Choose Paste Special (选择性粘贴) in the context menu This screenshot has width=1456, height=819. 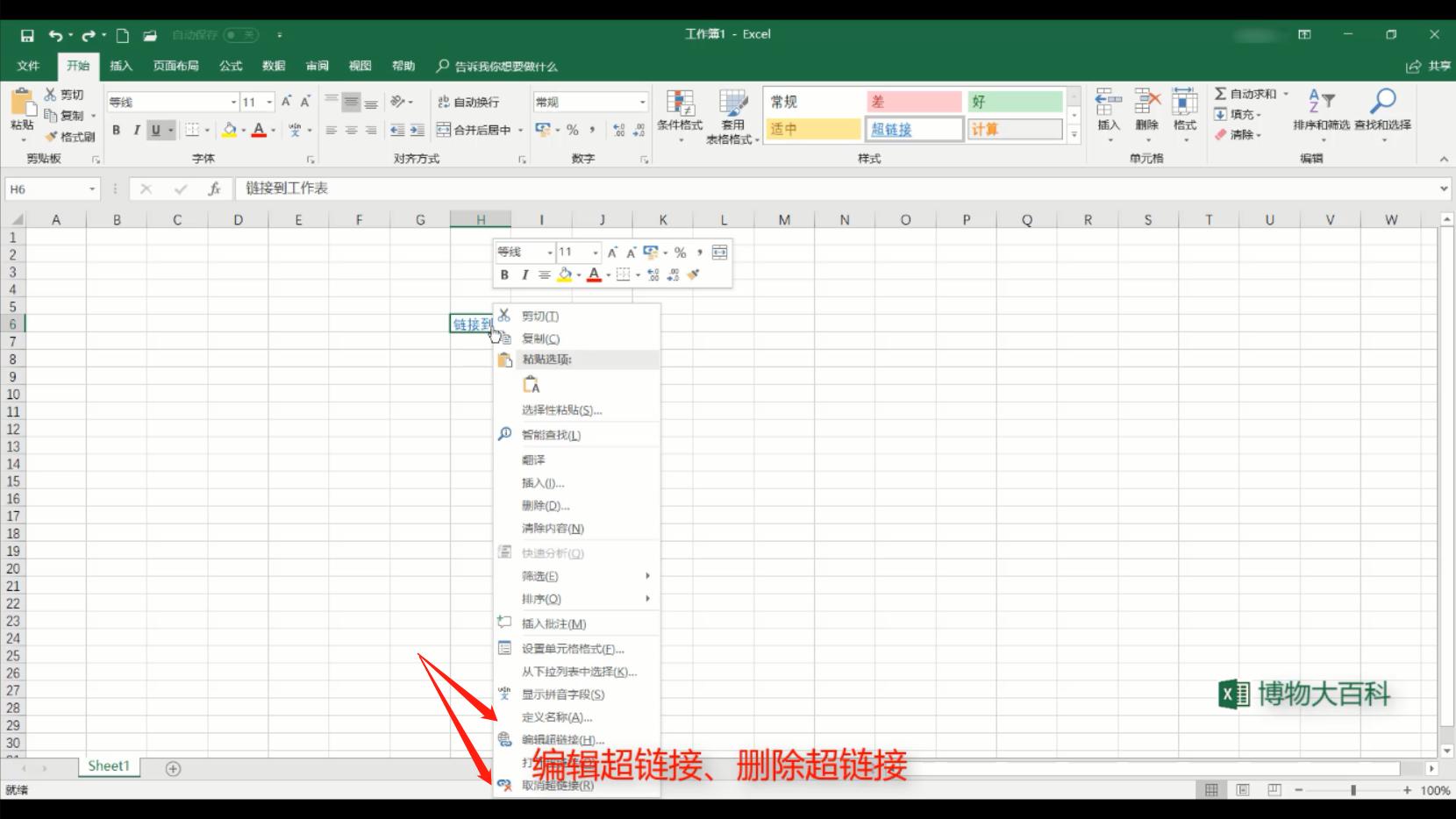[577, 409]
